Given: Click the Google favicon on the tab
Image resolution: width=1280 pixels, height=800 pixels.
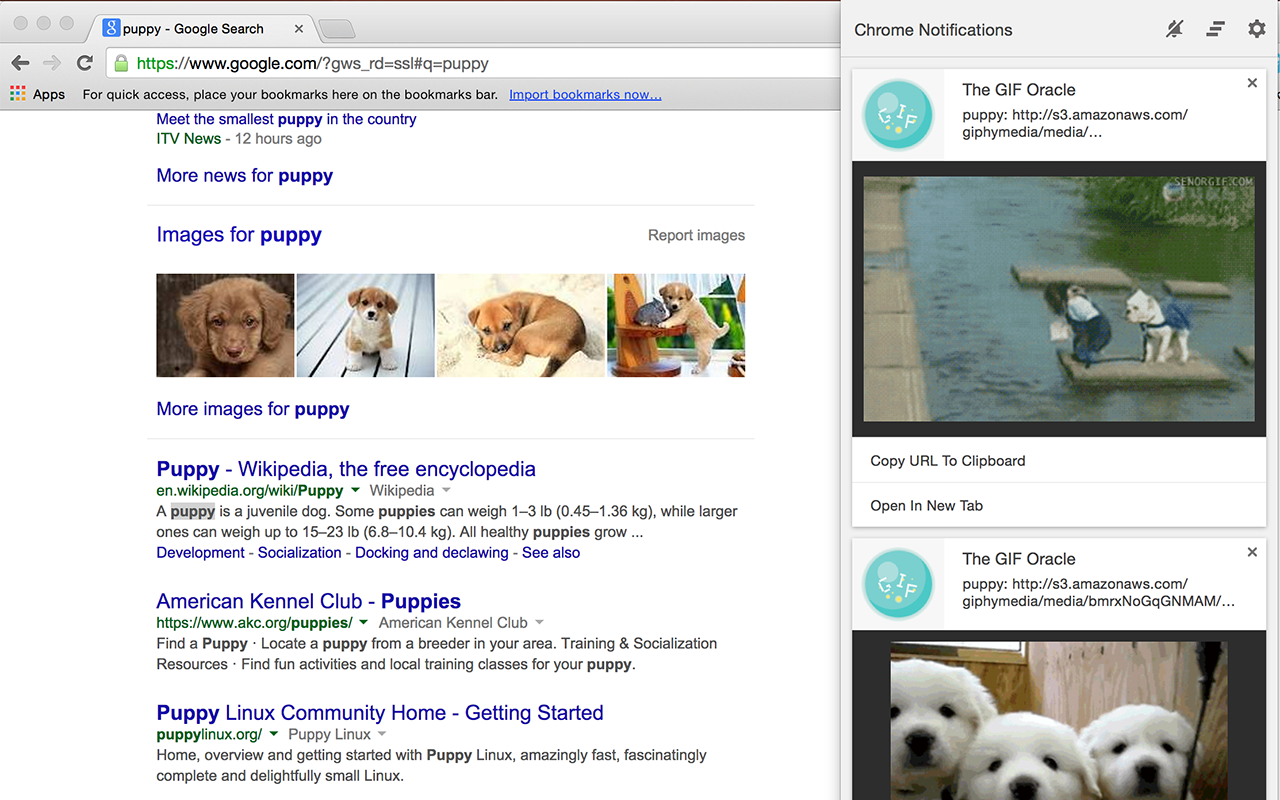Looking at the screenshot, I should 111,28.
